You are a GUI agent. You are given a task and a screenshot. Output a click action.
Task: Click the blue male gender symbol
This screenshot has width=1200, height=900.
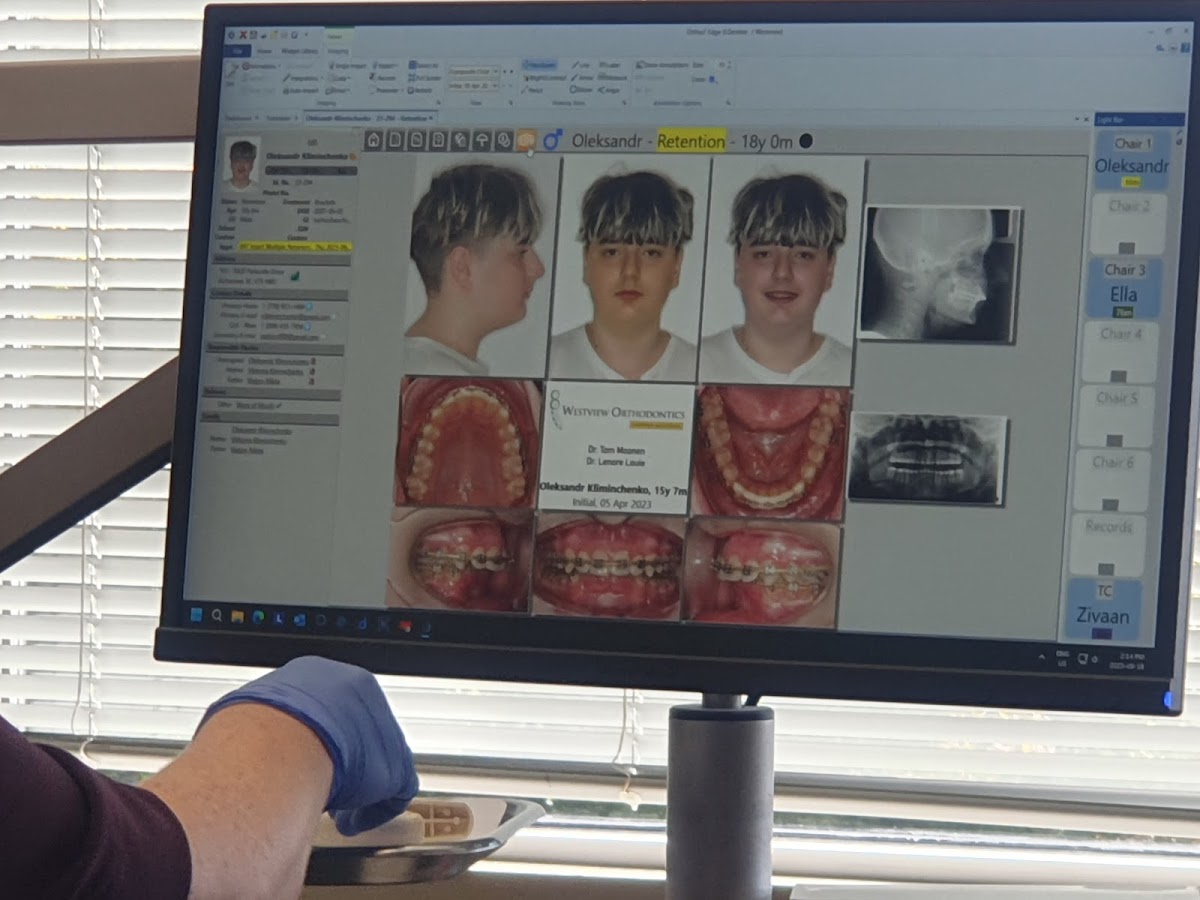click(x=552, y=141)
